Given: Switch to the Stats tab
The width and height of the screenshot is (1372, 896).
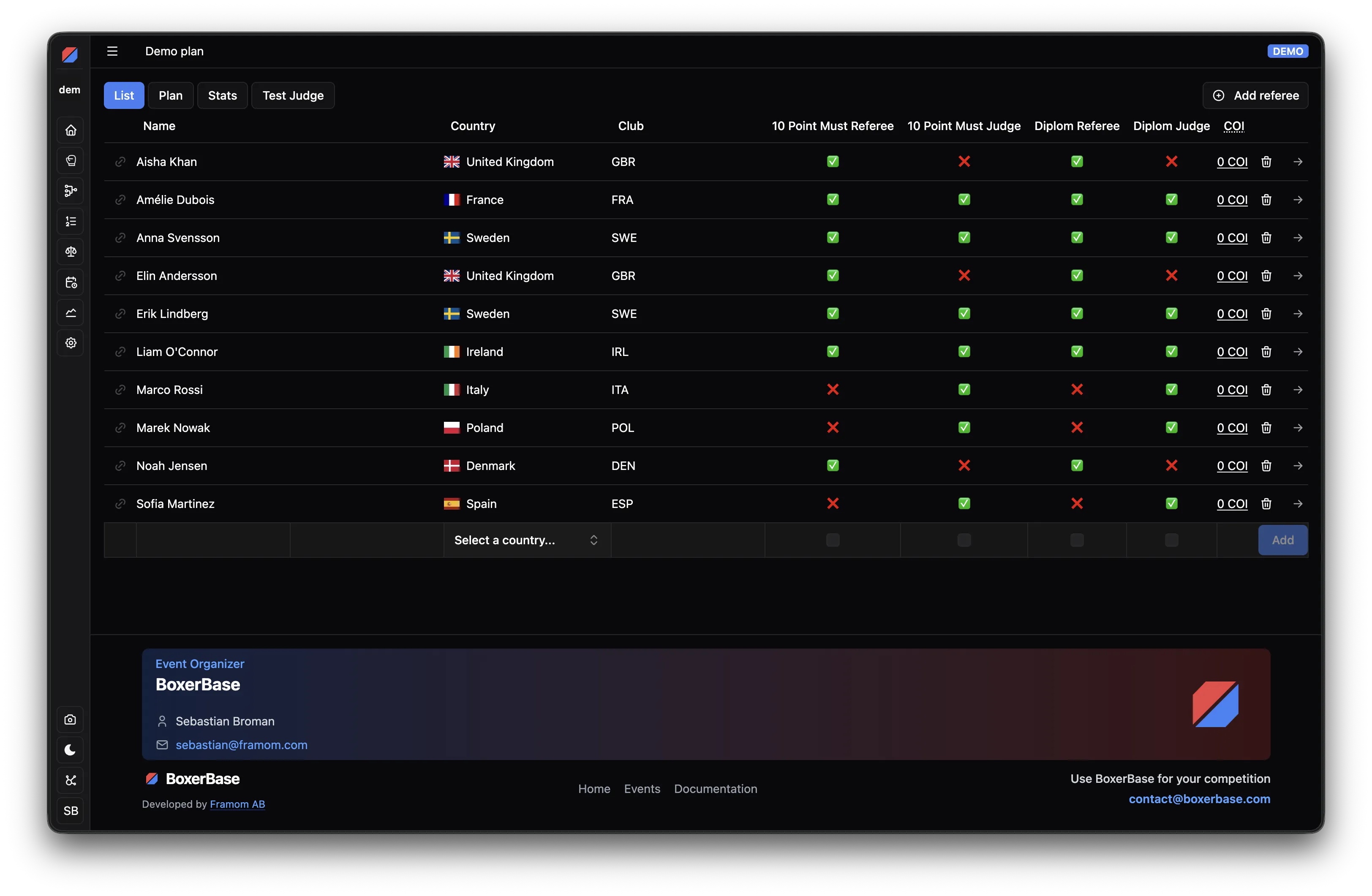Looking at the screenshot, I should (223, 96).
